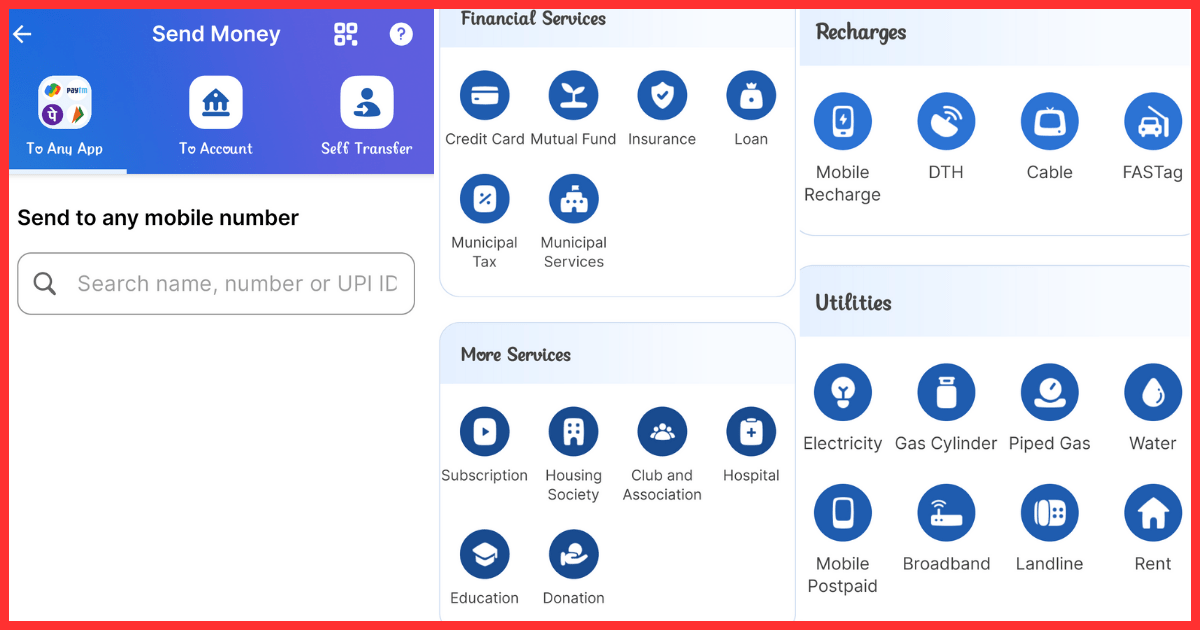
Task: Click the Club and Association label text
Action: point(662,485)
